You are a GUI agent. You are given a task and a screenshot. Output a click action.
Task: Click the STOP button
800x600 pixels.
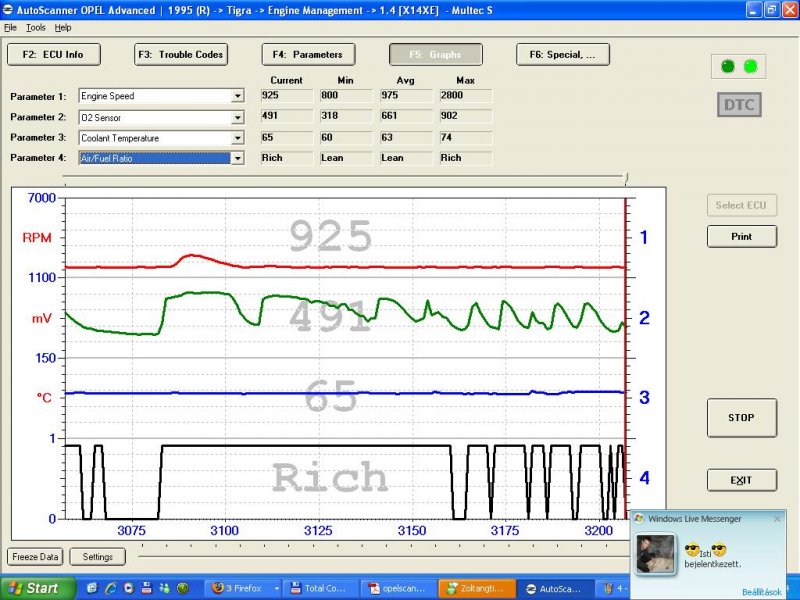pyautogui.click(x=742, y=418)
